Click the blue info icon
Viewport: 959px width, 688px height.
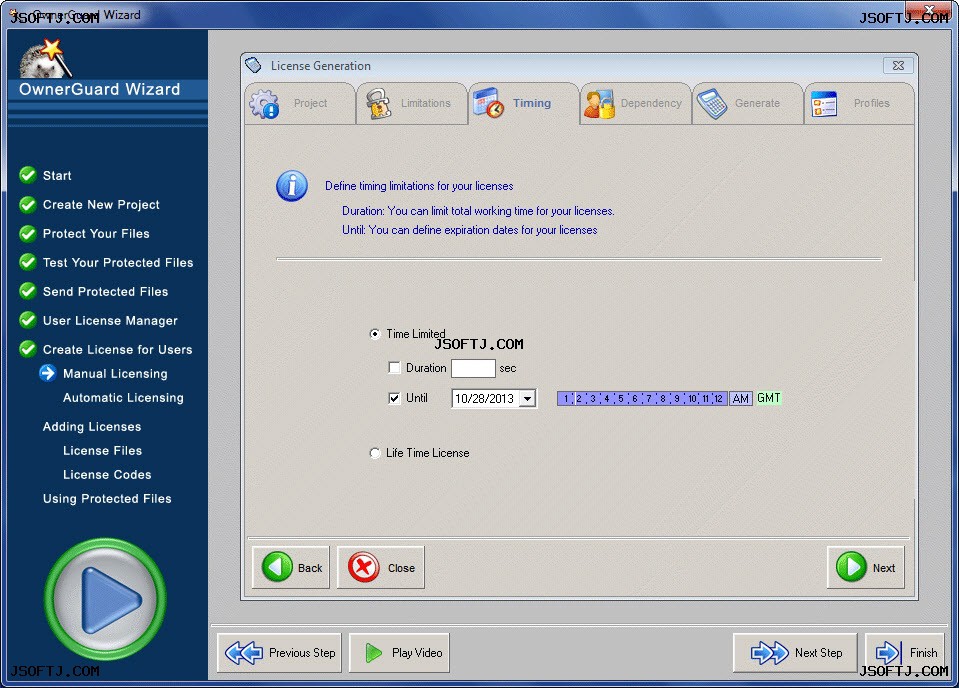(292, 186)
